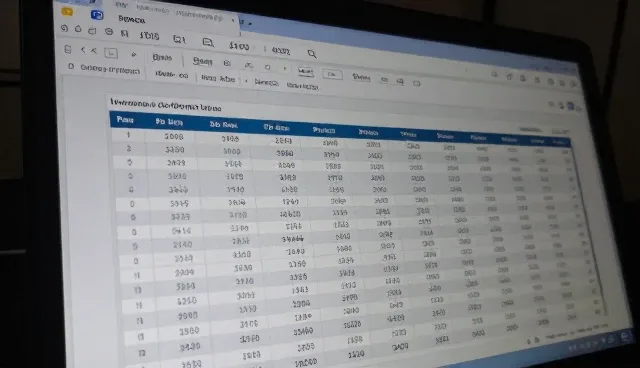640x368 pixels.
Task: Click the magnifying glass search icon
Action: pyautogui.click(x=312, y=53)
